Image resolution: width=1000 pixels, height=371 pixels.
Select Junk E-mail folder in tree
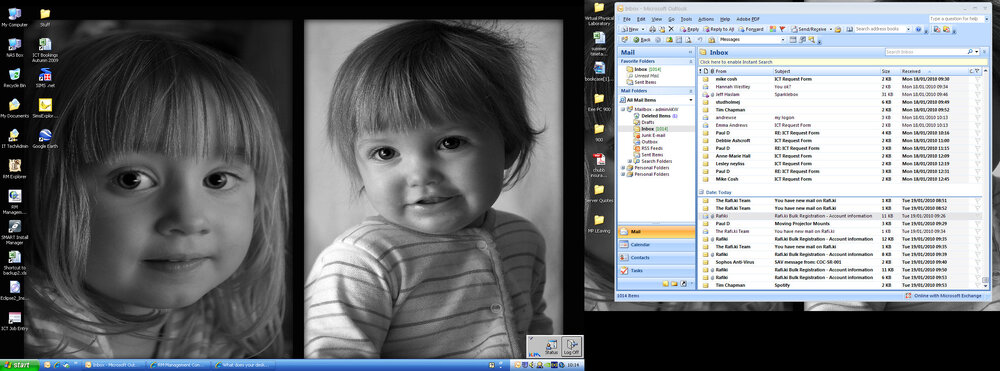point(653,135)
